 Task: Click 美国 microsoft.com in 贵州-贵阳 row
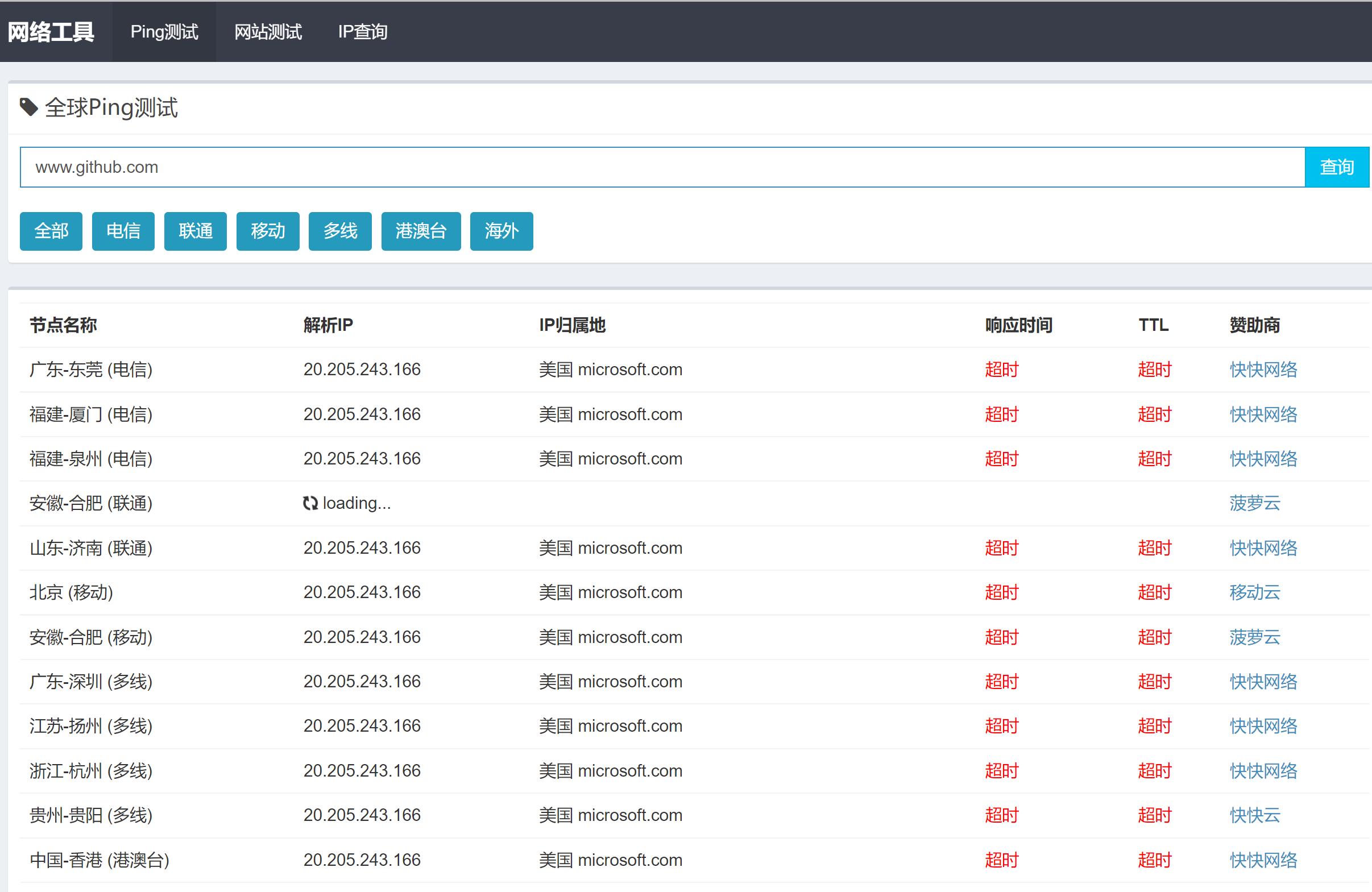coord(611,815)
